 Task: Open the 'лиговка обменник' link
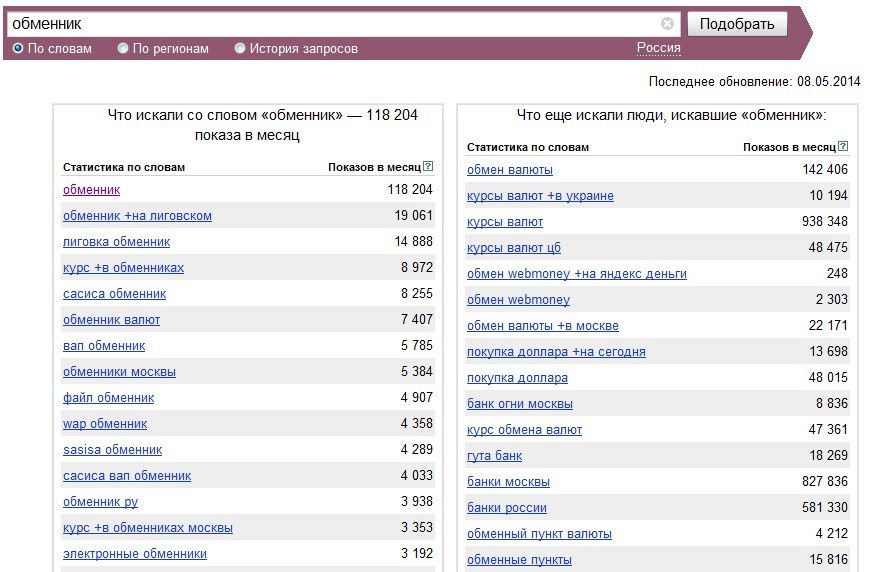coord(116,242)
